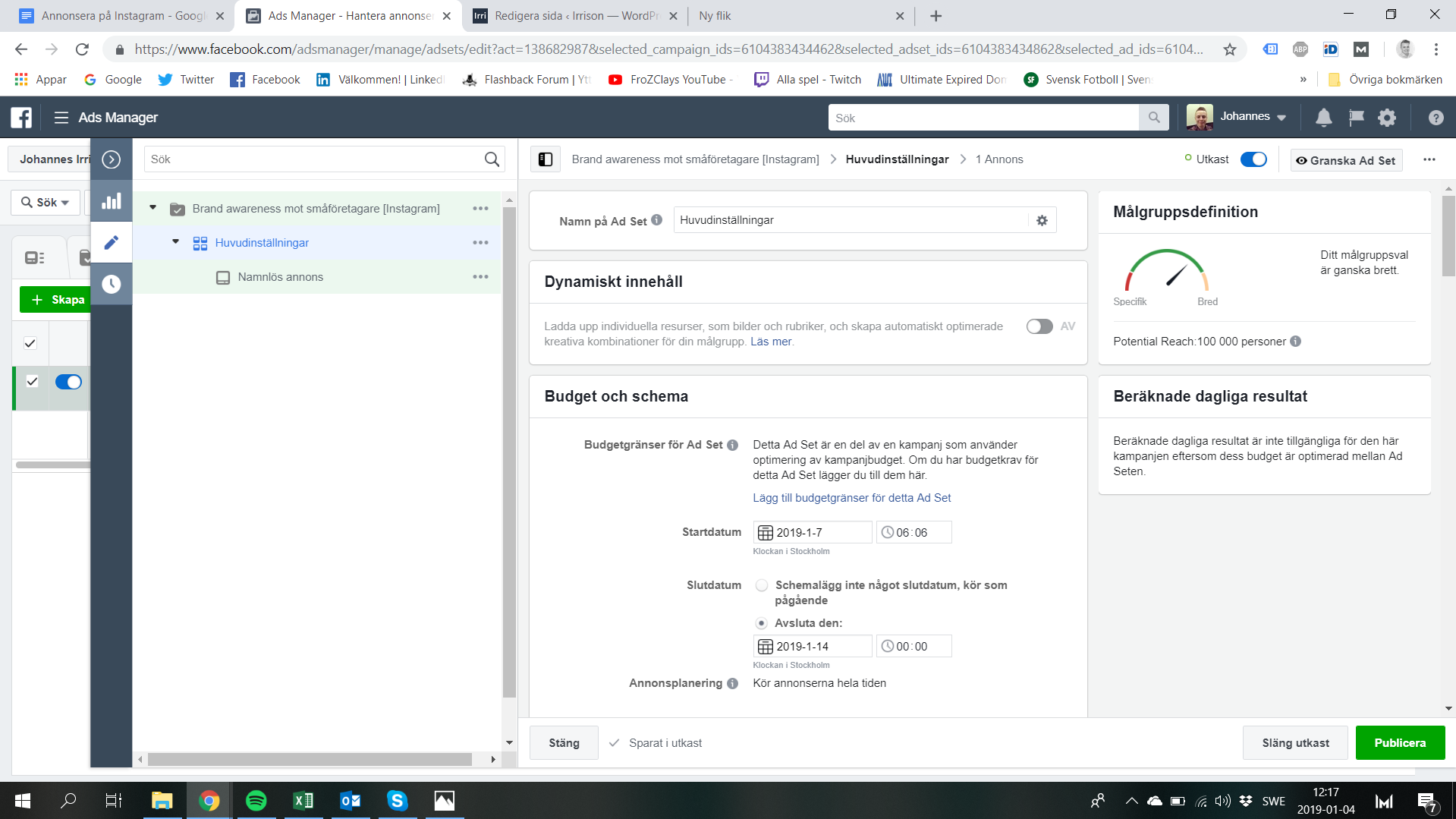Viewport: 1456px width, 819px height.
Task: Open the clock history icon in sidebar
Action: coord(112,284)
